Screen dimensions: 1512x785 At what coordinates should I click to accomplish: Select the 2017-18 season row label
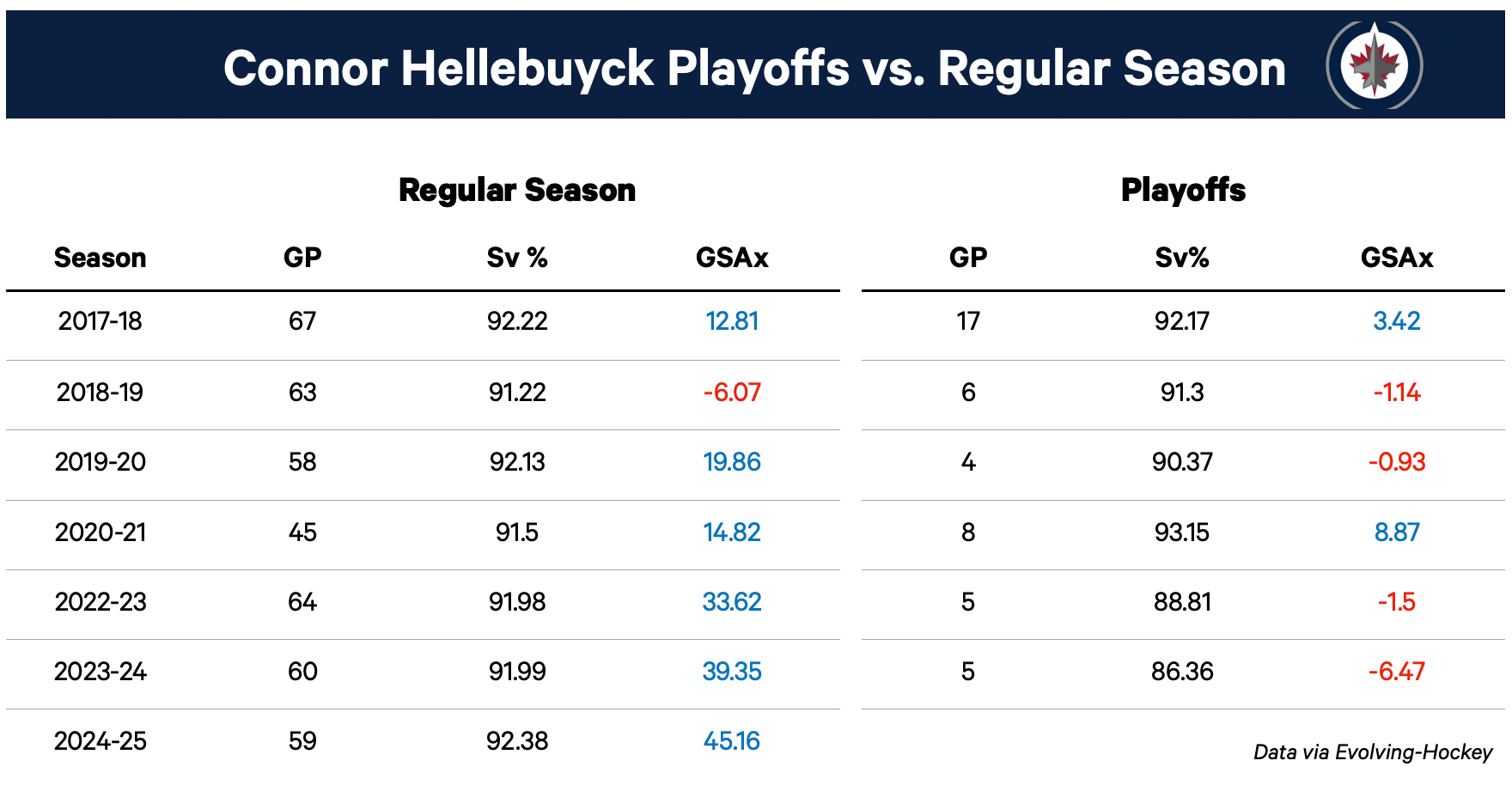(100, 321)
